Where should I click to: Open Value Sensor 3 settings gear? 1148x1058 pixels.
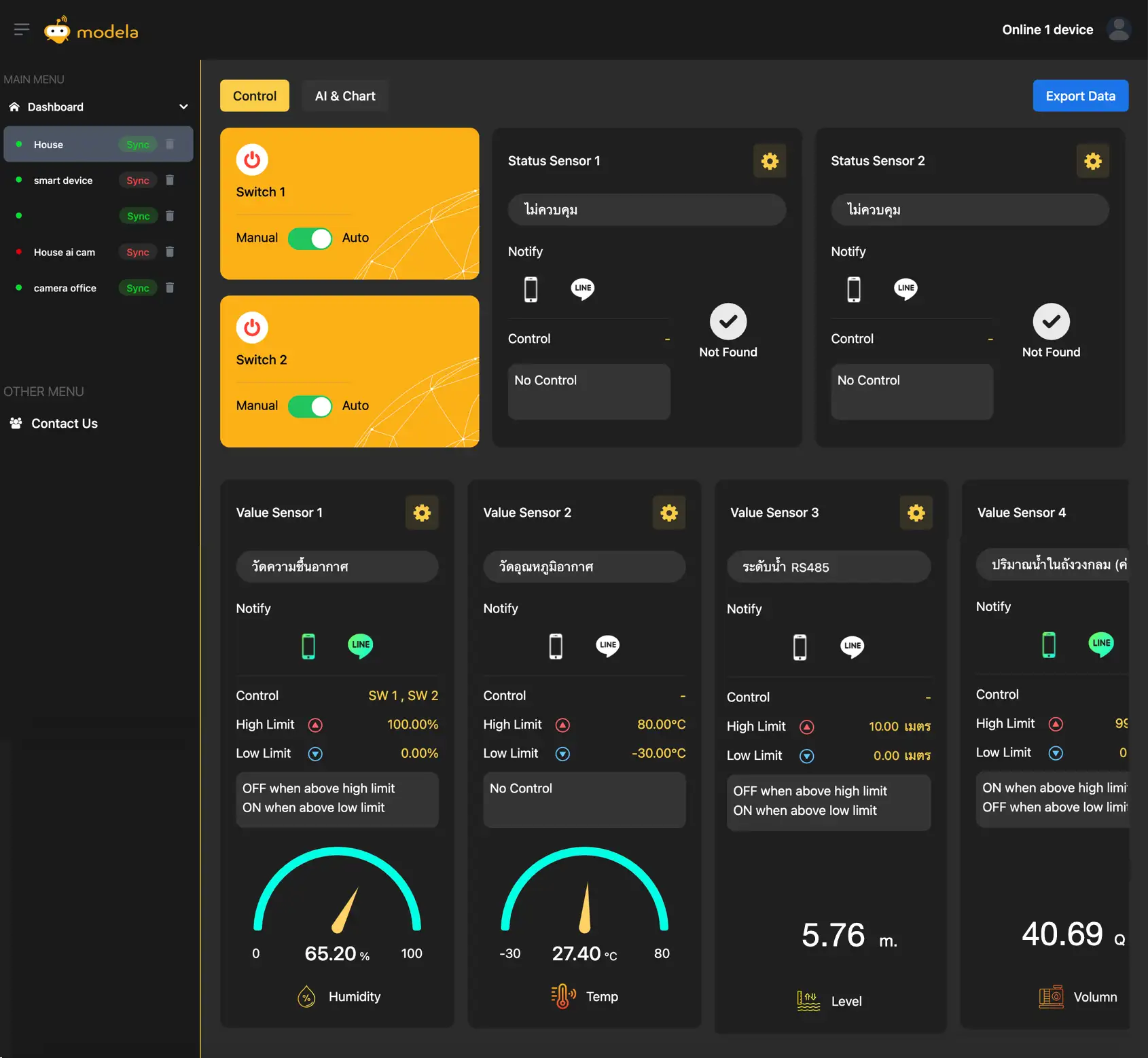(x=916, y=513)
